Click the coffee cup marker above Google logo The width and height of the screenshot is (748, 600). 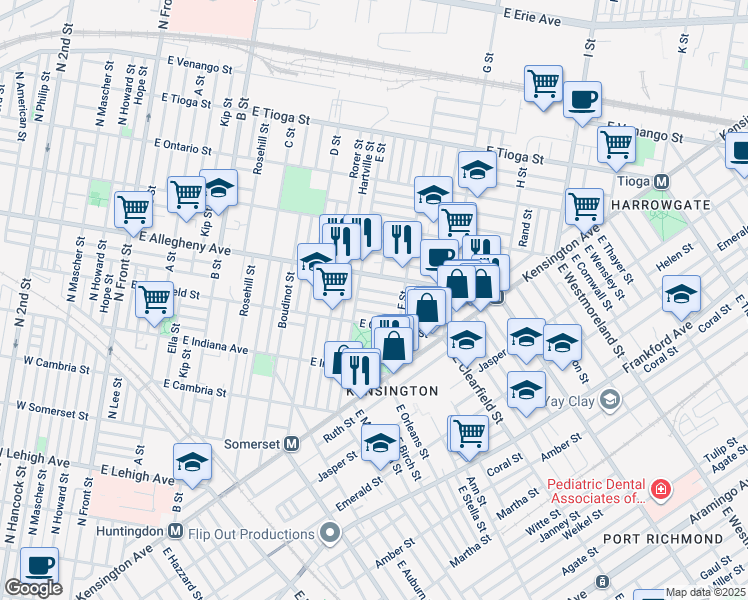40,567
